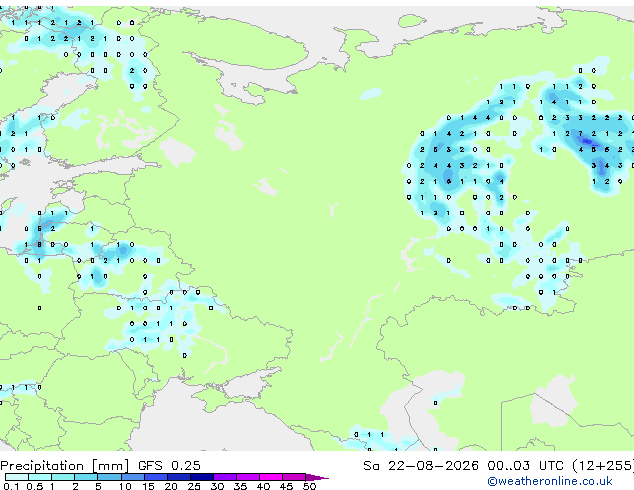Click the '00..03 UTC' time range text
The width and height of the screenshot is (634, 490).
[525, 466]
